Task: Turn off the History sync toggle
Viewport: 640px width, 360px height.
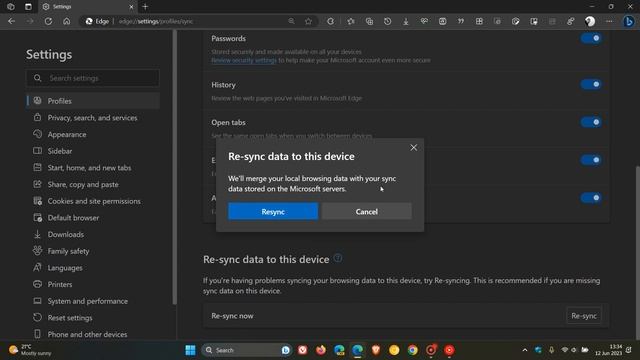Action: pyautogui.click(x=591, y=84)
